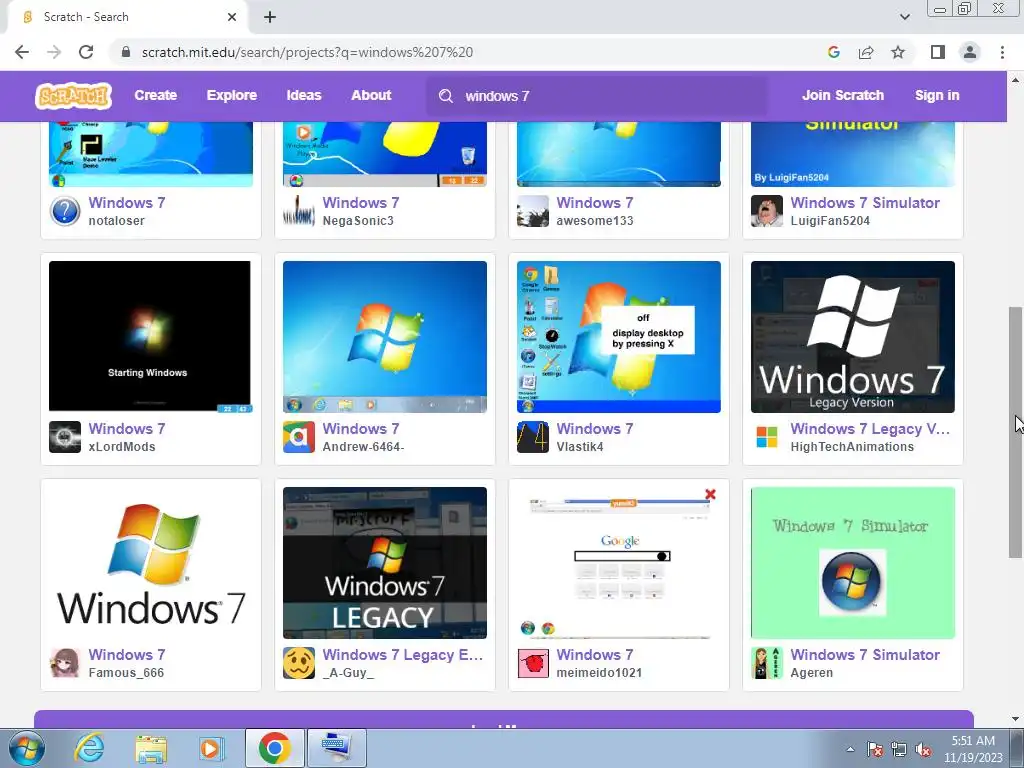Image resolution: width=1024 pixels, height=768 pixels.
Task: Visit NegaSonic3 profile name link
Action: (x=358, y=221)
